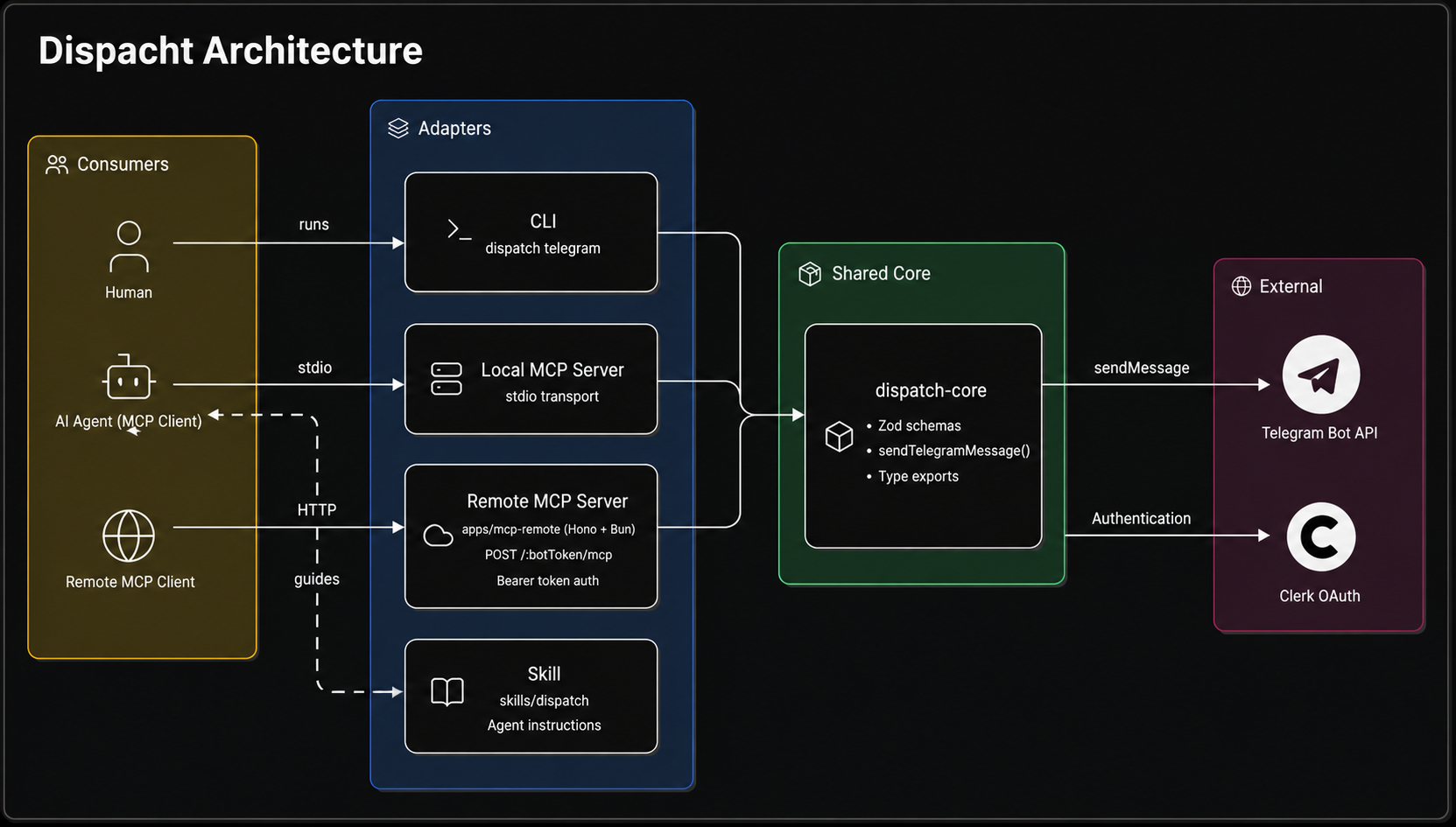Click the Local MCP Server rack icon
The height and width of the screenshot is (827, 1456).
coord(447,380)
